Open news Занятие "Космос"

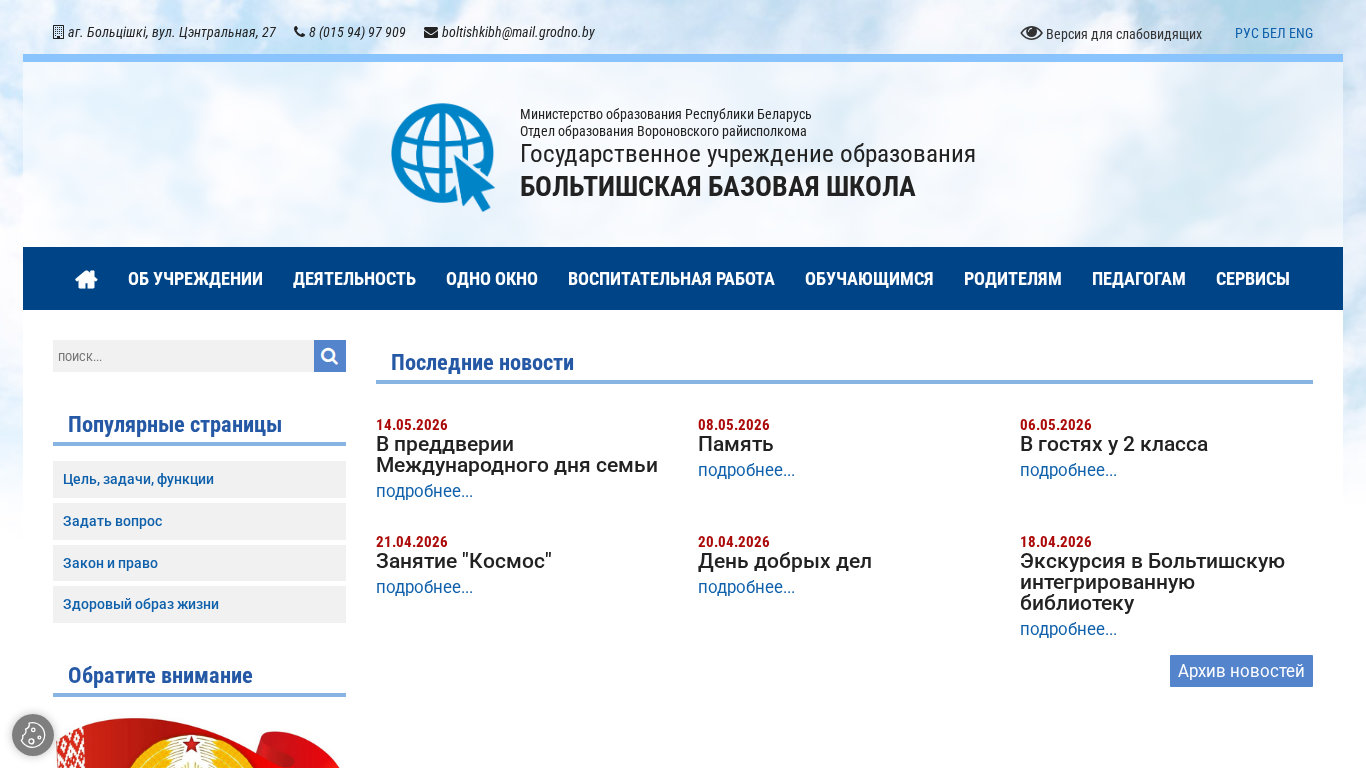tap(464, 561)
